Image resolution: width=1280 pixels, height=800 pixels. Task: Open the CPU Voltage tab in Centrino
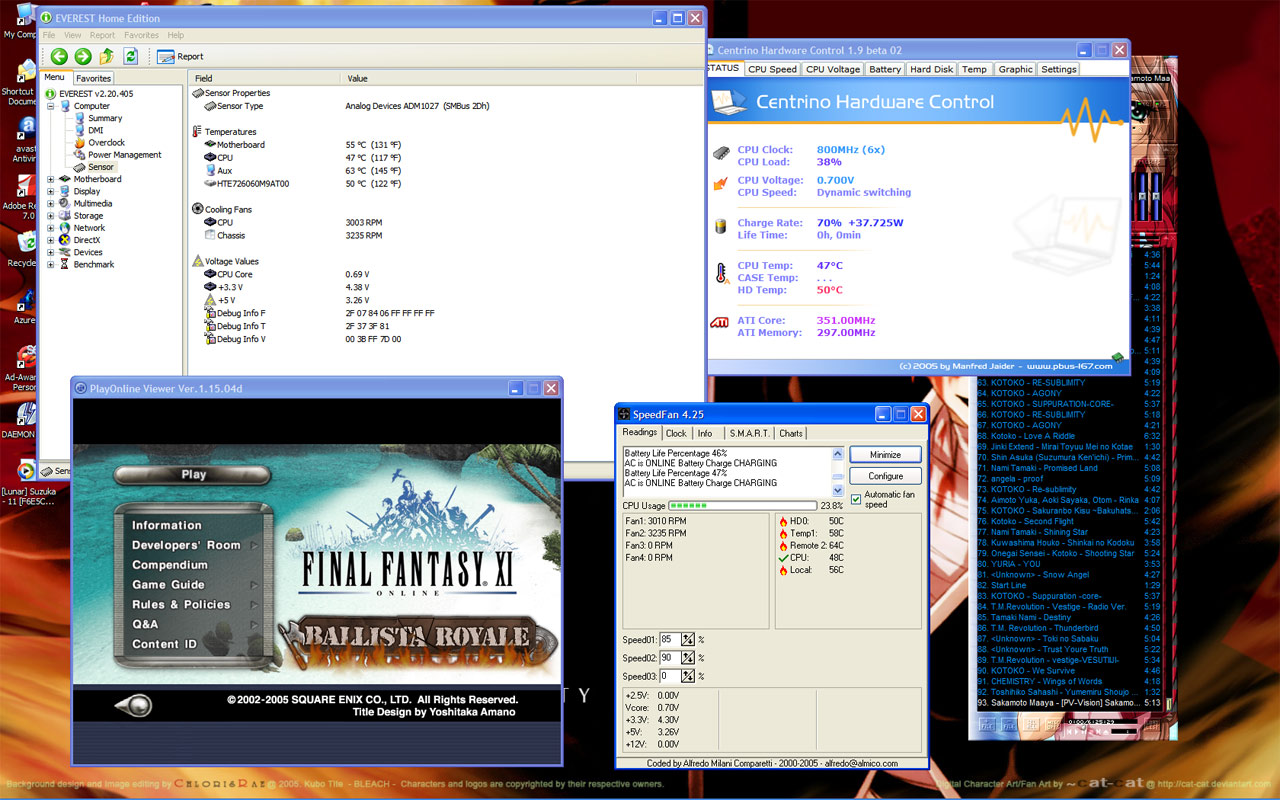[x=832, y=69]
